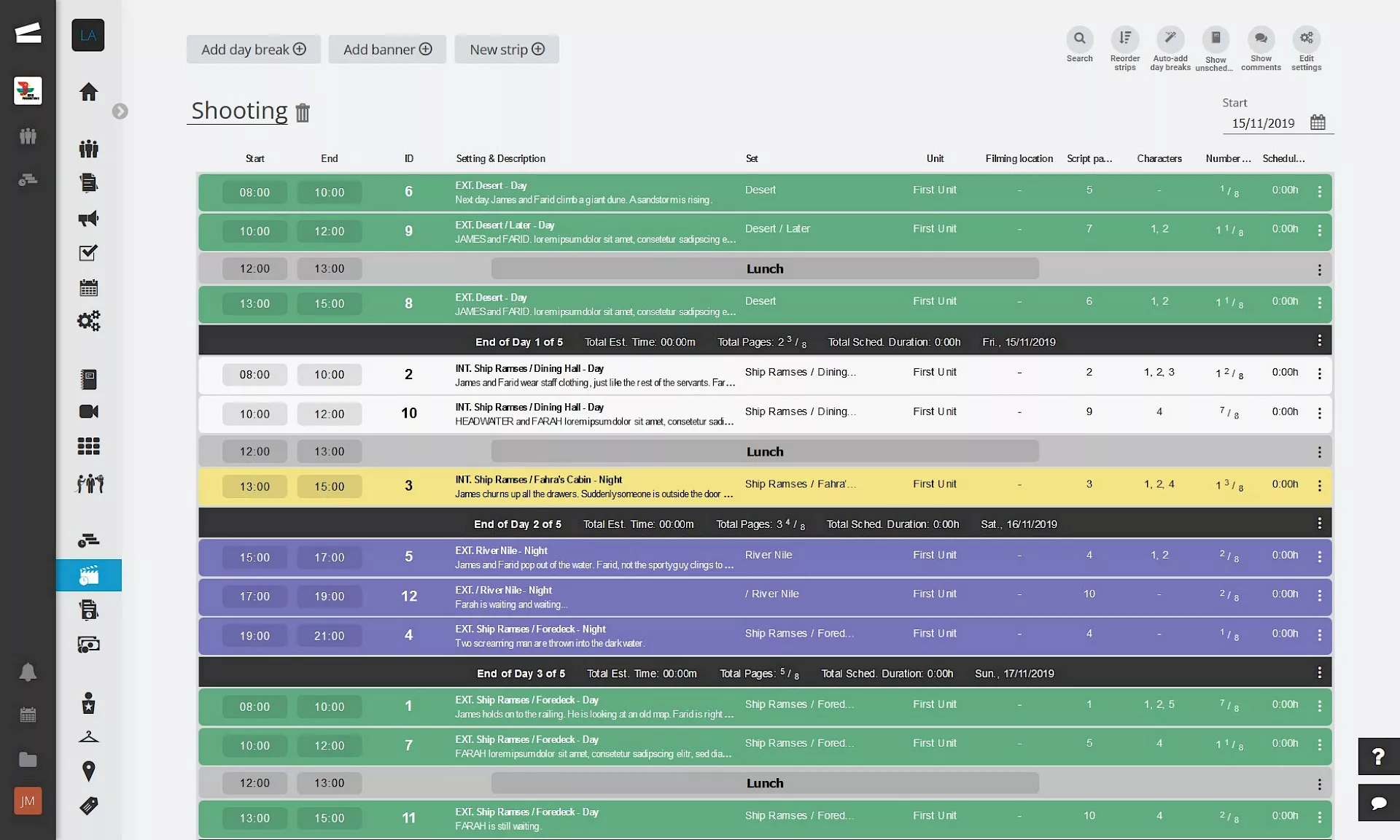Viewport: 1400px width, 840px height.
Task: Go to Home in sidebar
Action: (88, 92)
